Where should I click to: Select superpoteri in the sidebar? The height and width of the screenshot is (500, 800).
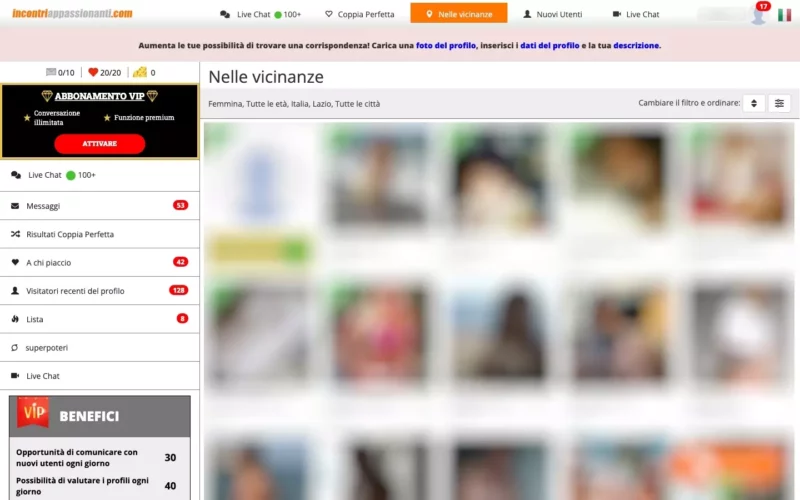click(x=47, y=347)
